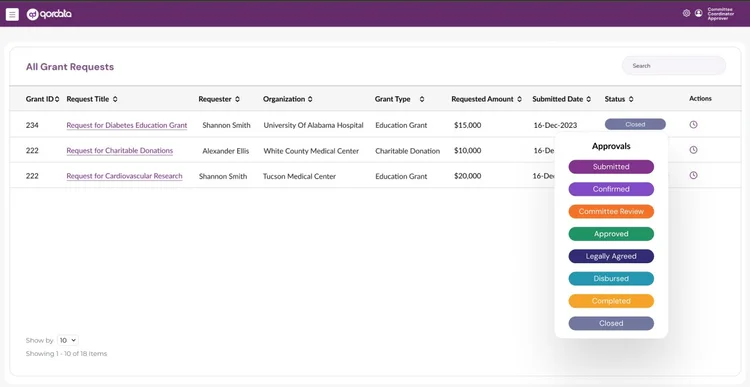Click the All Grant Requests heading

[70, 67]
